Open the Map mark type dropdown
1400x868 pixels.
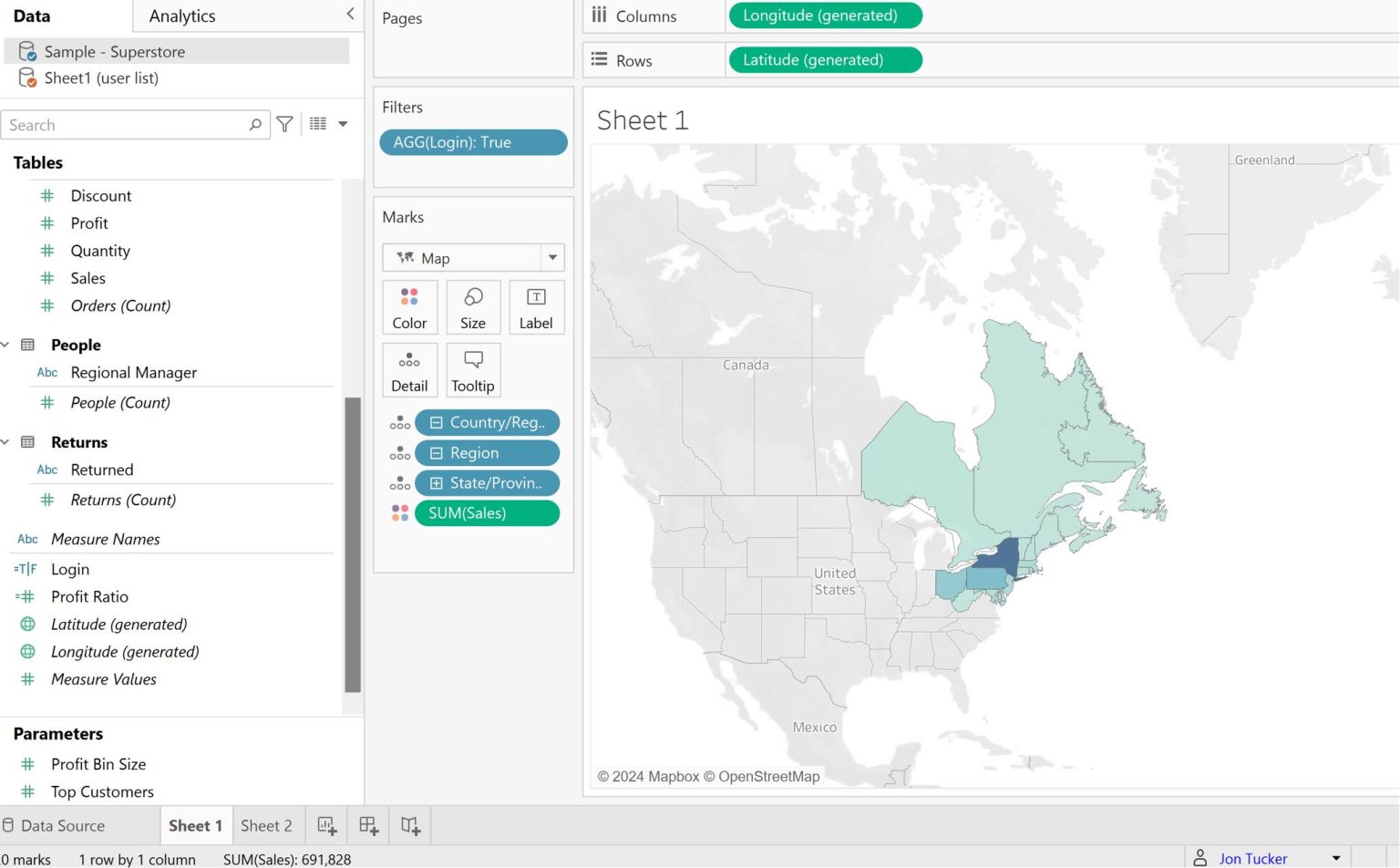tap(552, 258)
